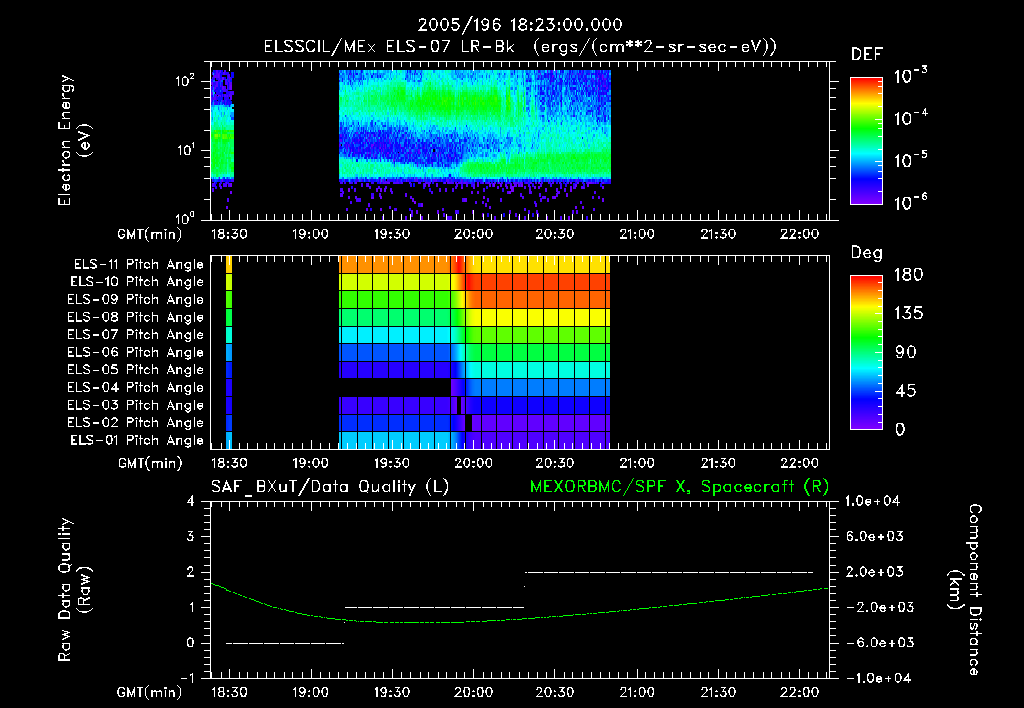Viewport: 1024px width, 708px height.
Task: Click the 6.0e+03 tick on distance axis
Action: (x=874, y=536)
